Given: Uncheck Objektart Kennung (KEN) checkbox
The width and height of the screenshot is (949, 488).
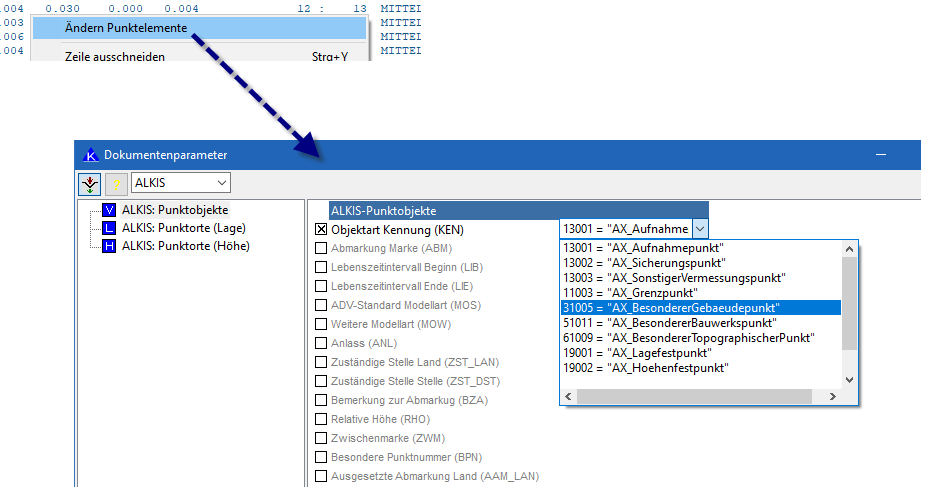Looking at the screenshot, I should click(321, 229).
